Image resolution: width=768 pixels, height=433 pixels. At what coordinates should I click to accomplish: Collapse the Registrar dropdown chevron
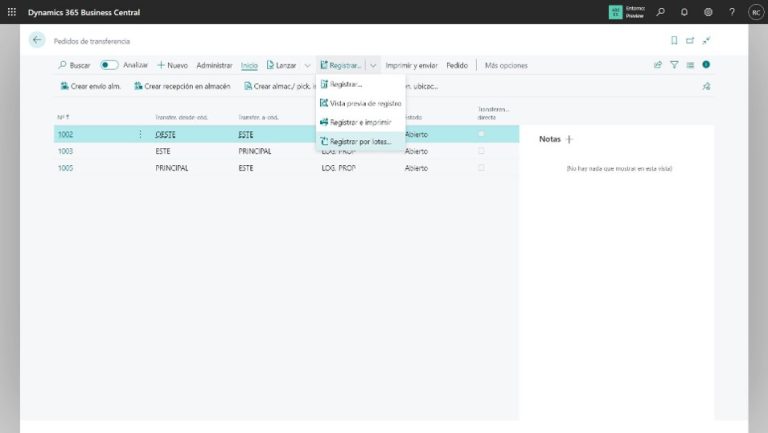(373, 65)
